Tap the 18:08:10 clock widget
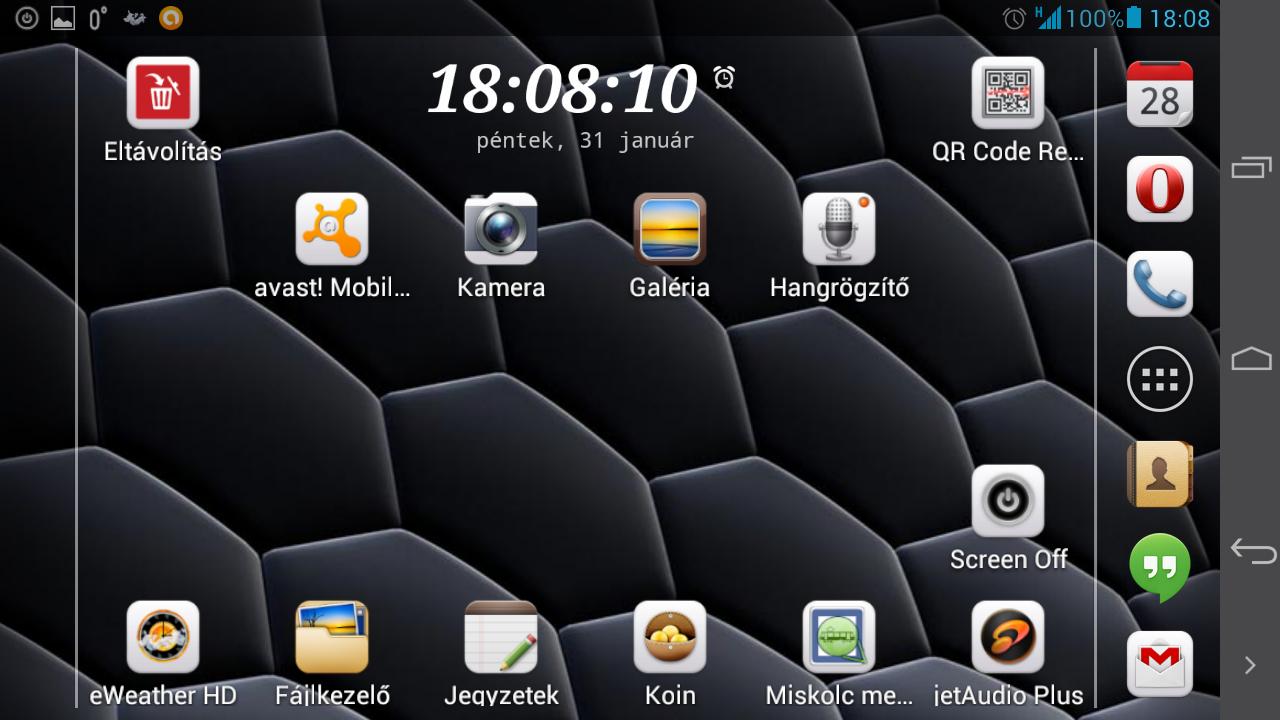This screenshot has width=1280, height=720. (x=562, y=89)
